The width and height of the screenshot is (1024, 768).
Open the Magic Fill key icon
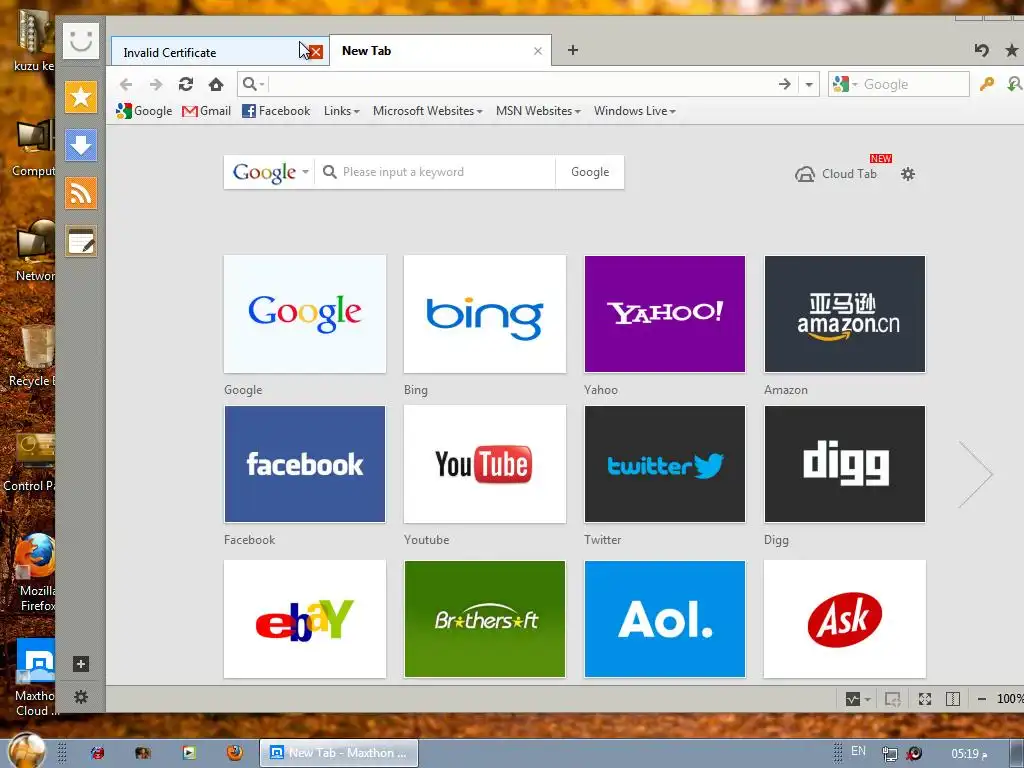point(986,84)
